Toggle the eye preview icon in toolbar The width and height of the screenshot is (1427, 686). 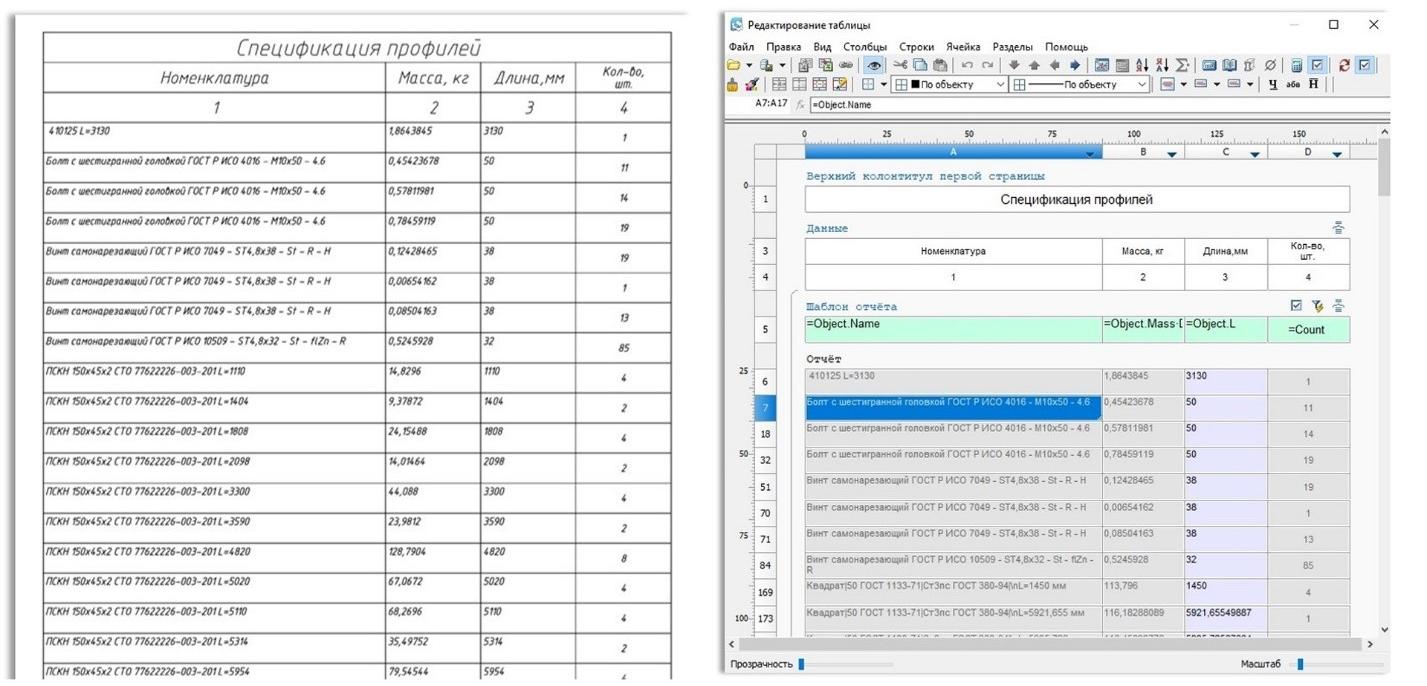tap(874, 65)
